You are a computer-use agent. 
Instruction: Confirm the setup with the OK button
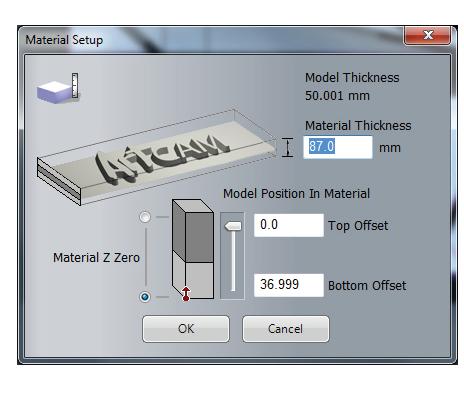[x=186, y=329]
